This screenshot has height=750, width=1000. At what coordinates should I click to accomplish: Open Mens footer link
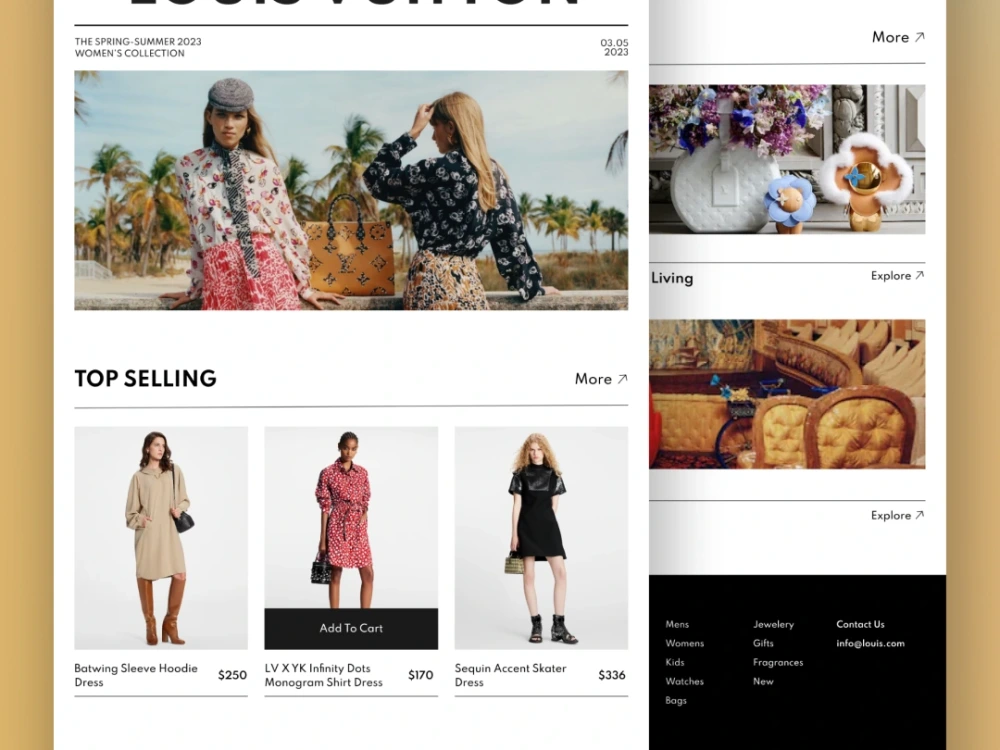[677, 624]
